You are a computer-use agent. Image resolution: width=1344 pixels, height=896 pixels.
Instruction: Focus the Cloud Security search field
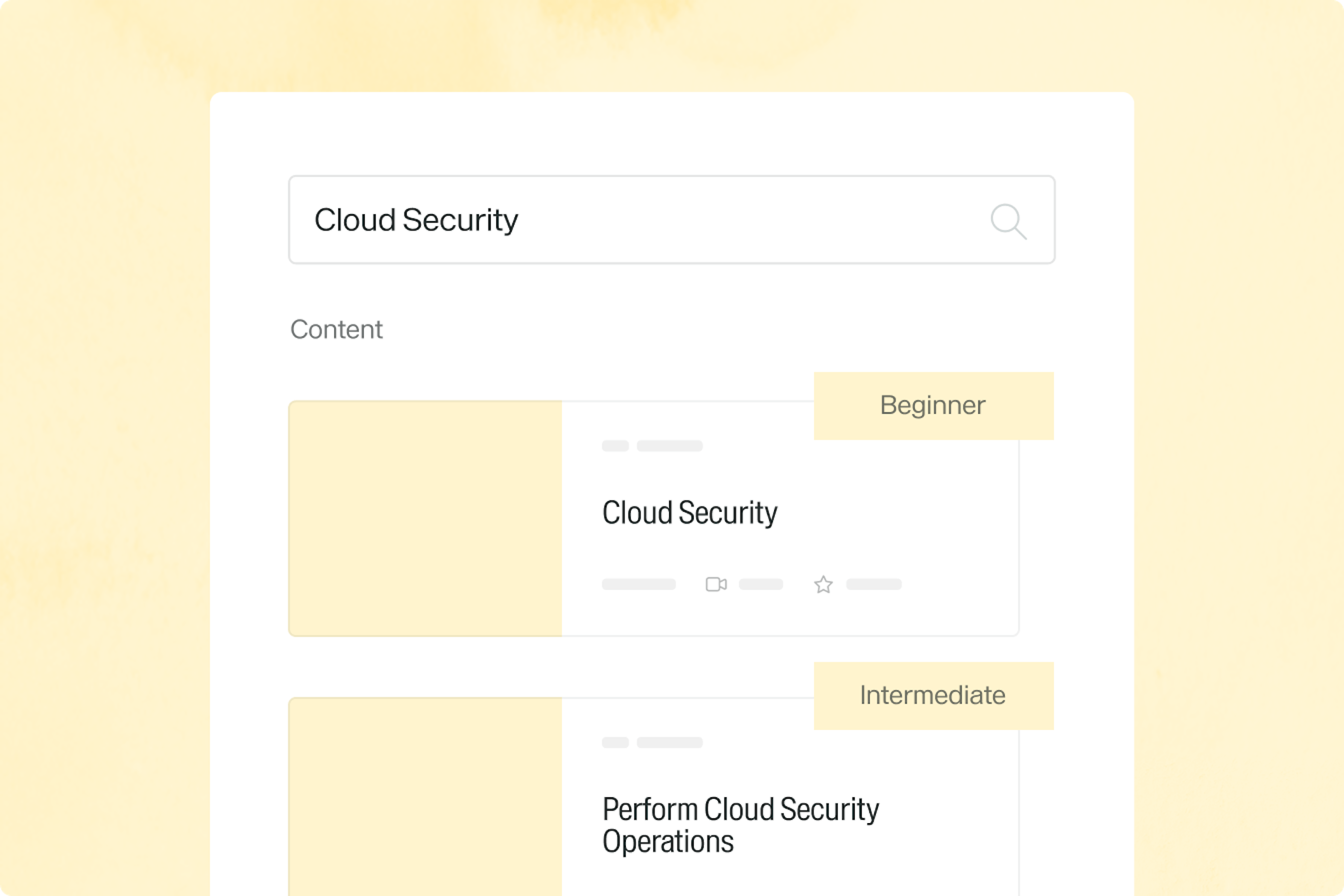coord(700,220)
